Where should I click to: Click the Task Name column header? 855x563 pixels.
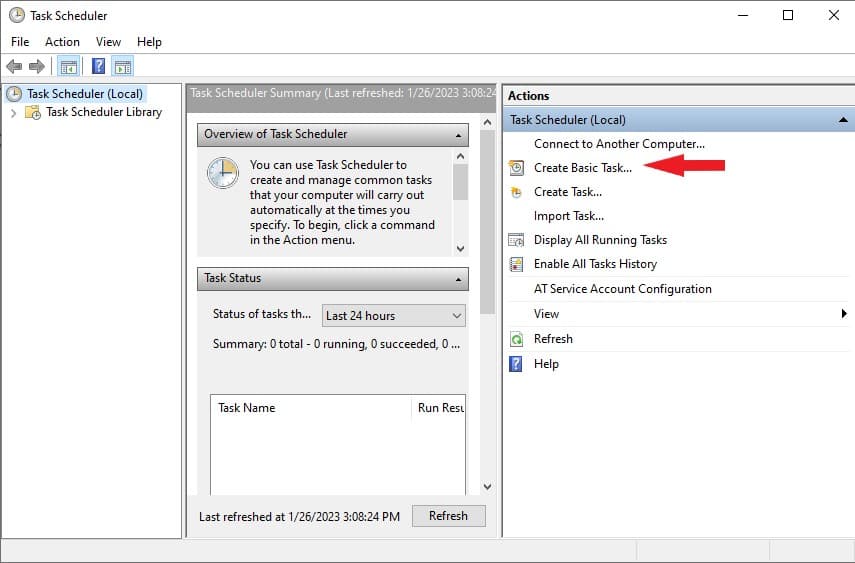click(311, 408)
